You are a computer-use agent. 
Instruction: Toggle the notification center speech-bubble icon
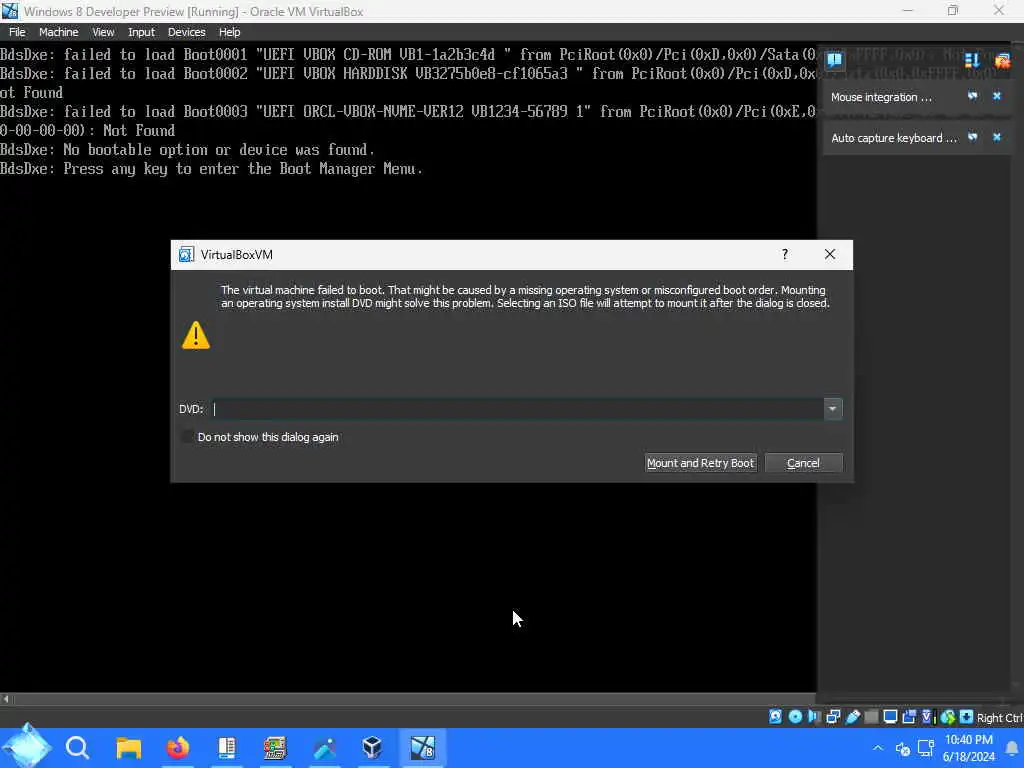(x=834, y=61)
